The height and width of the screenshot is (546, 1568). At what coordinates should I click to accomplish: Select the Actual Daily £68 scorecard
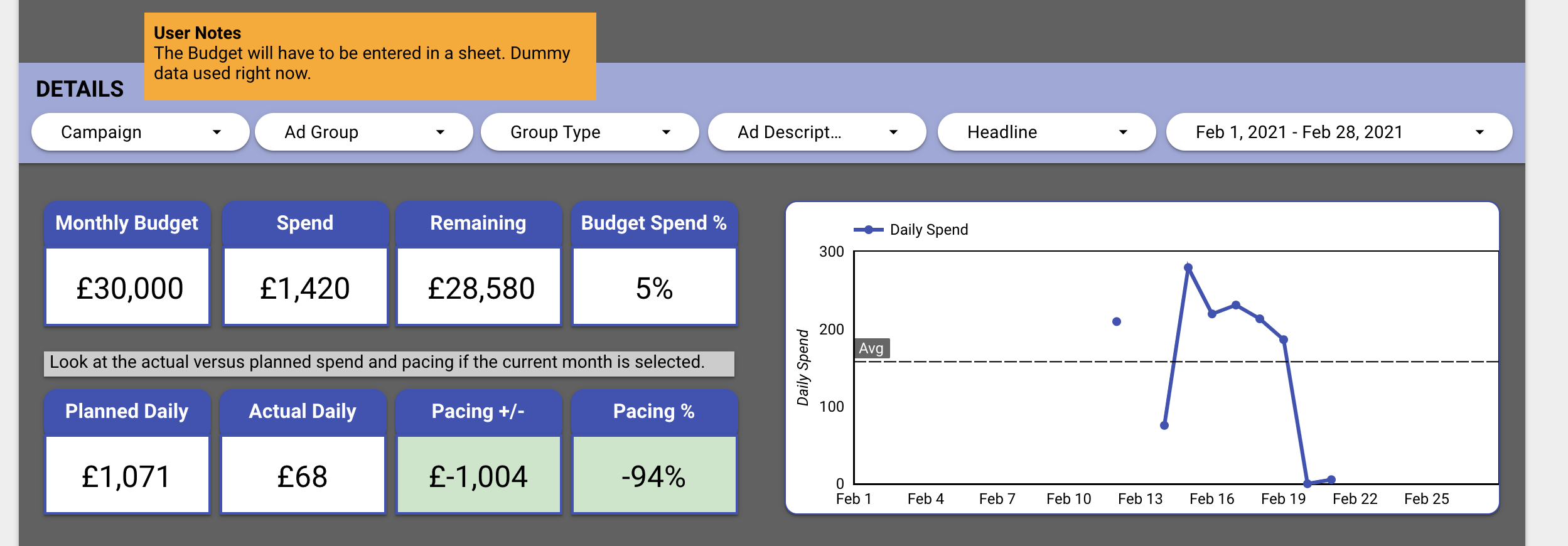(x=303, y=476)
